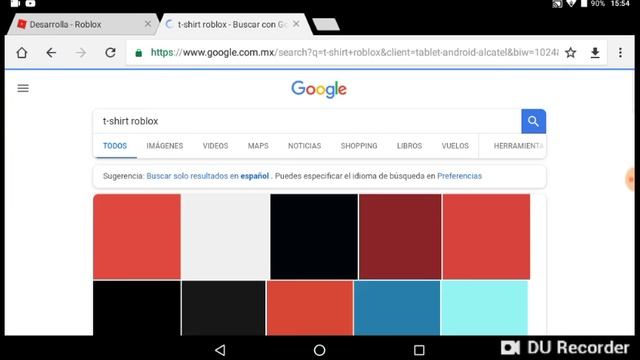This screenshot has width=640, height=360.
Task: Reload the page with the refresh icon
Action: 110,53
